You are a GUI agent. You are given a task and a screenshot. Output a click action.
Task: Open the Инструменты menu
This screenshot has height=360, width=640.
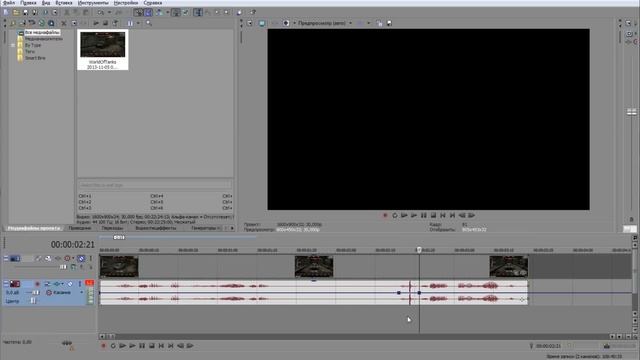tap(93, 3)
